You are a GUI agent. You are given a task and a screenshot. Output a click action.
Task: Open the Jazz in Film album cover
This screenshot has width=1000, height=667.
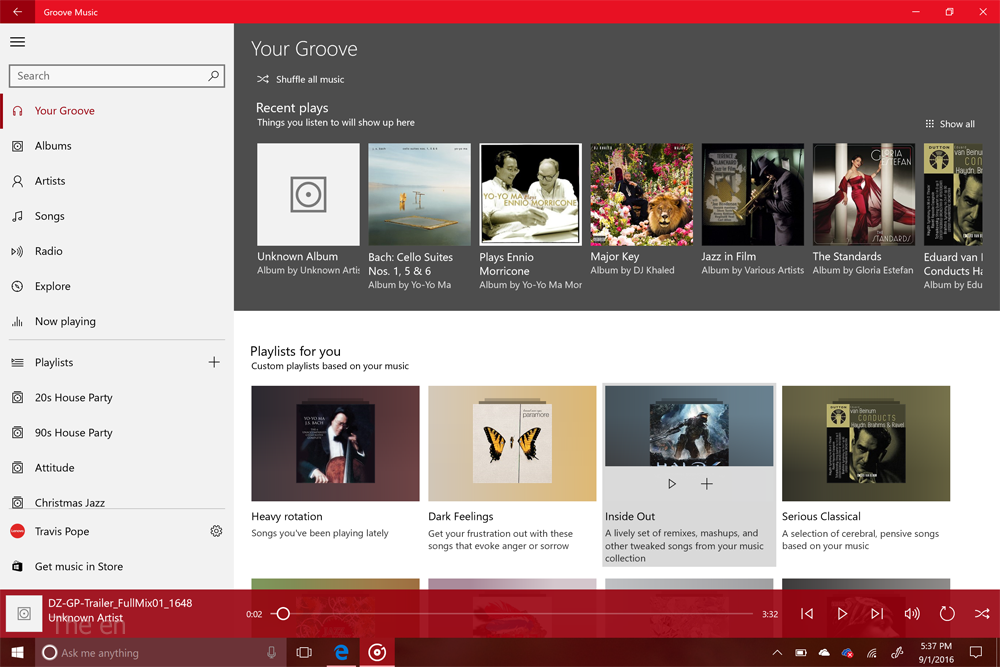point(753,194)
